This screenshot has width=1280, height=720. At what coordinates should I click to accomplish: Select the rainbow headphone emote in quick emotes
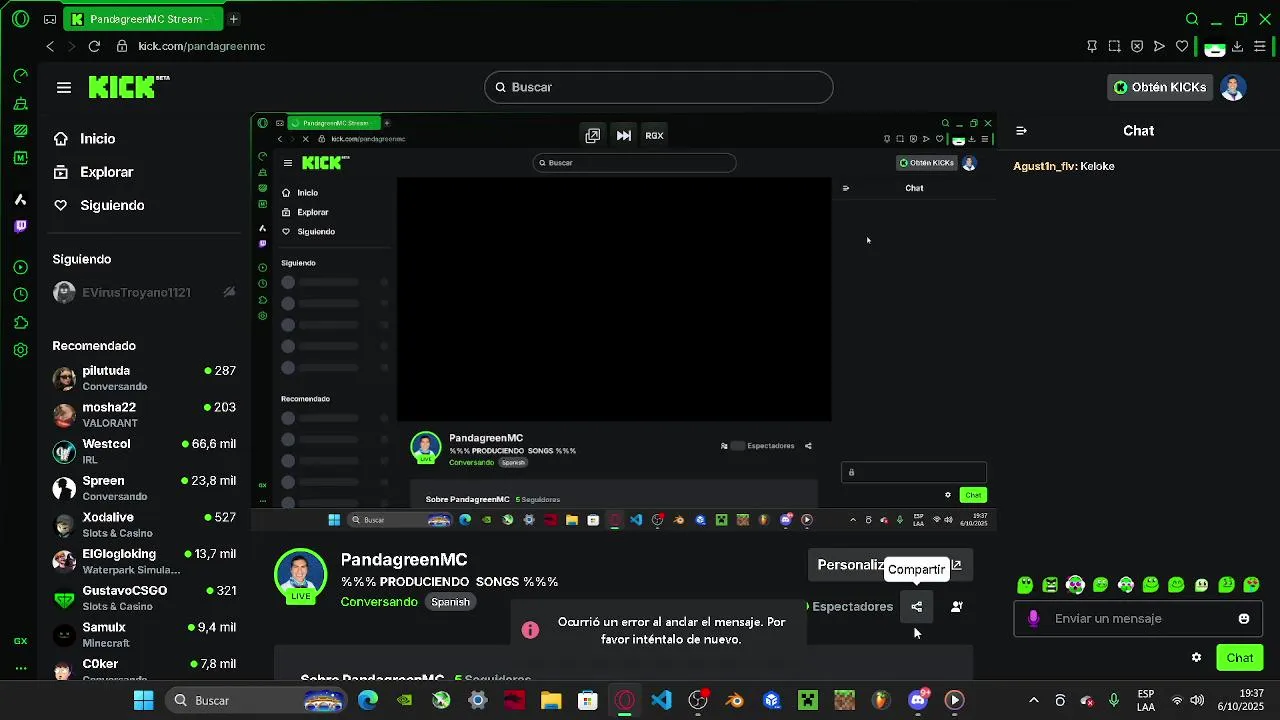point(1075,585)
